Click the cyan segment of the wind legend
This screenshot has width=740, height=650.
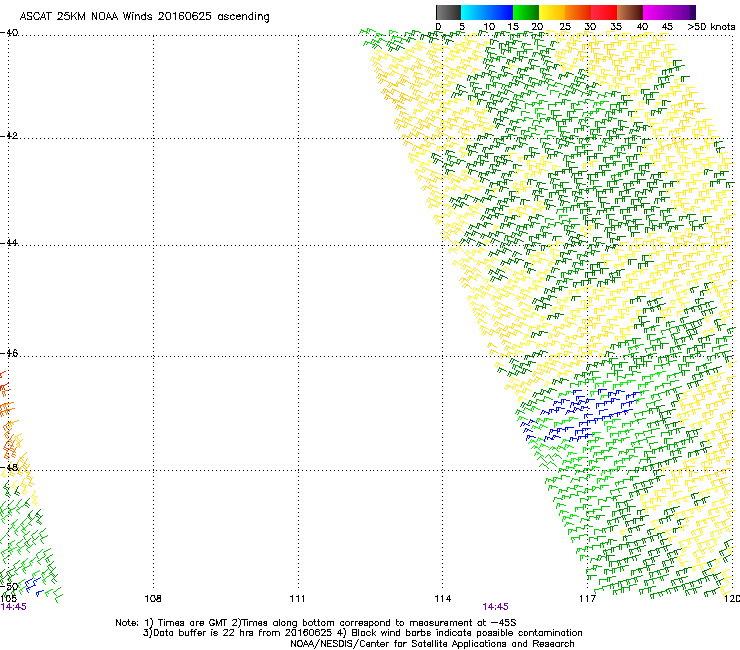tap(474, 12)
